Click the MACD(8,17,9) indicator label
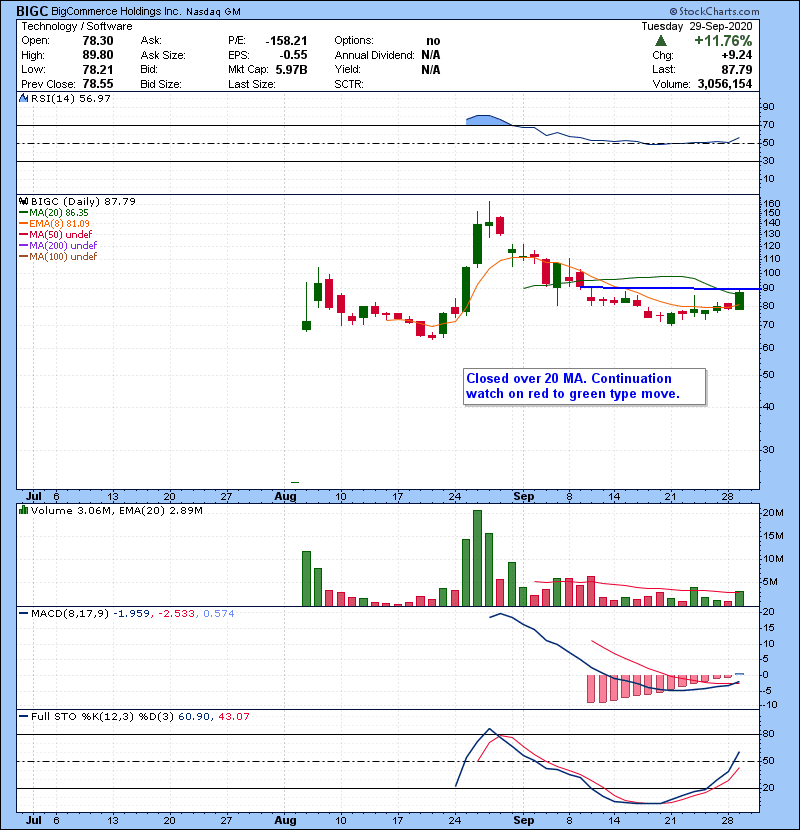Screen dimensions: 800x830 pos(70,614)
